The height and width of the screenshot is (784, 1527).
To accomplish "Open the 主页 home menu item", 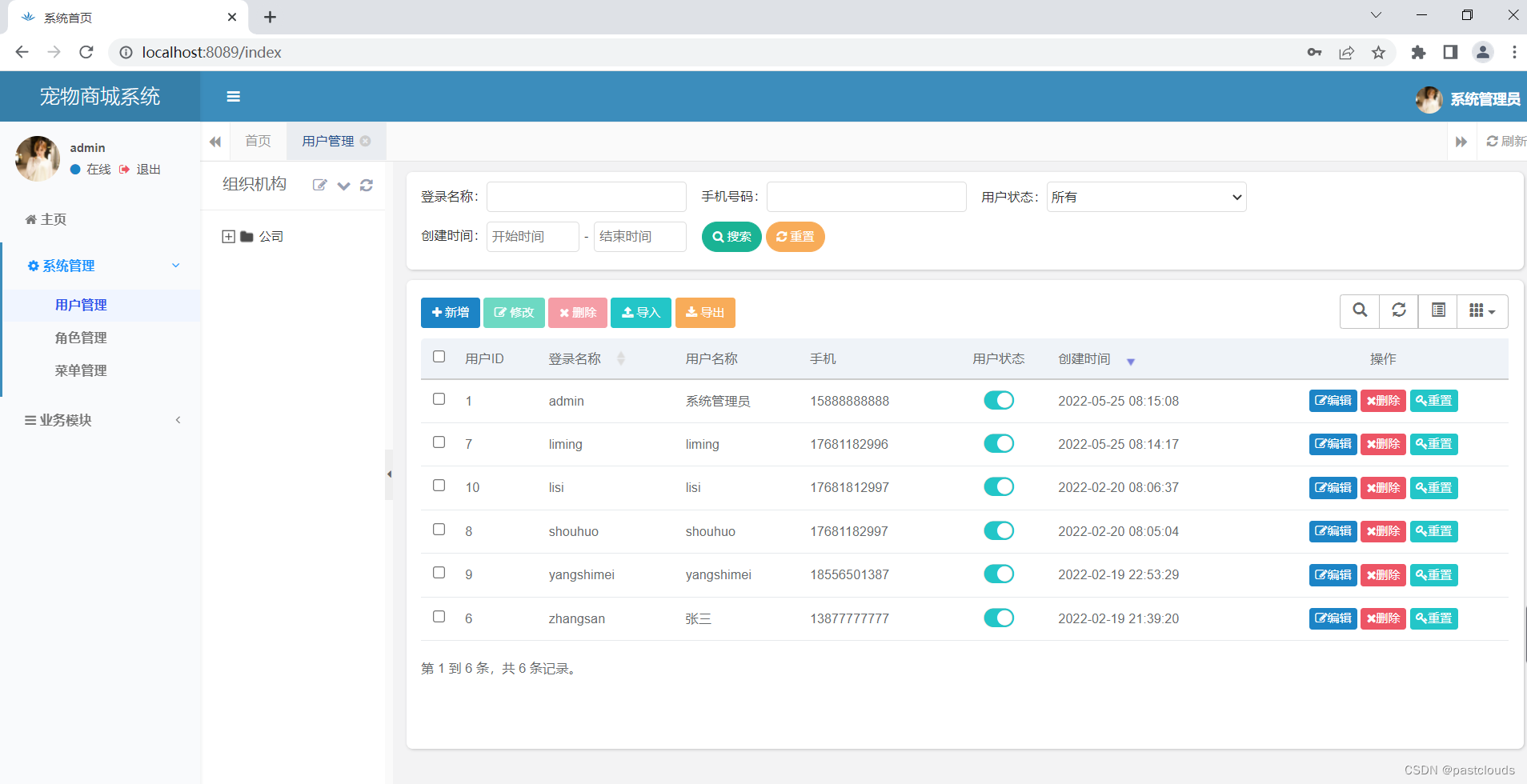I will point(46,219).
